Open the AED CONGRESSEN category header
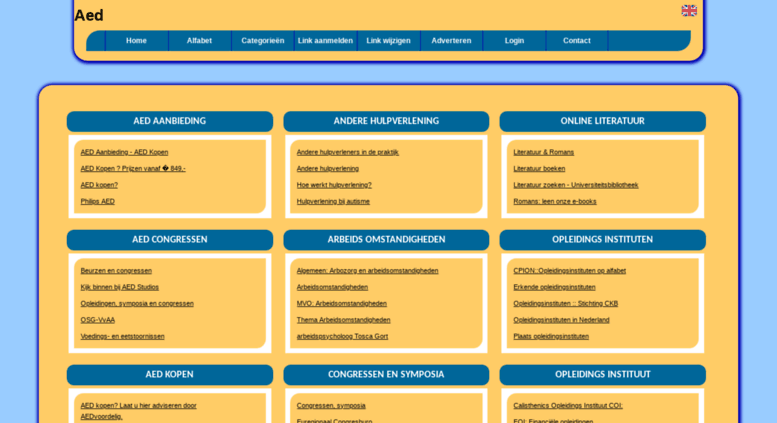This screenshot has width=777, height=423. coord(169,239)
